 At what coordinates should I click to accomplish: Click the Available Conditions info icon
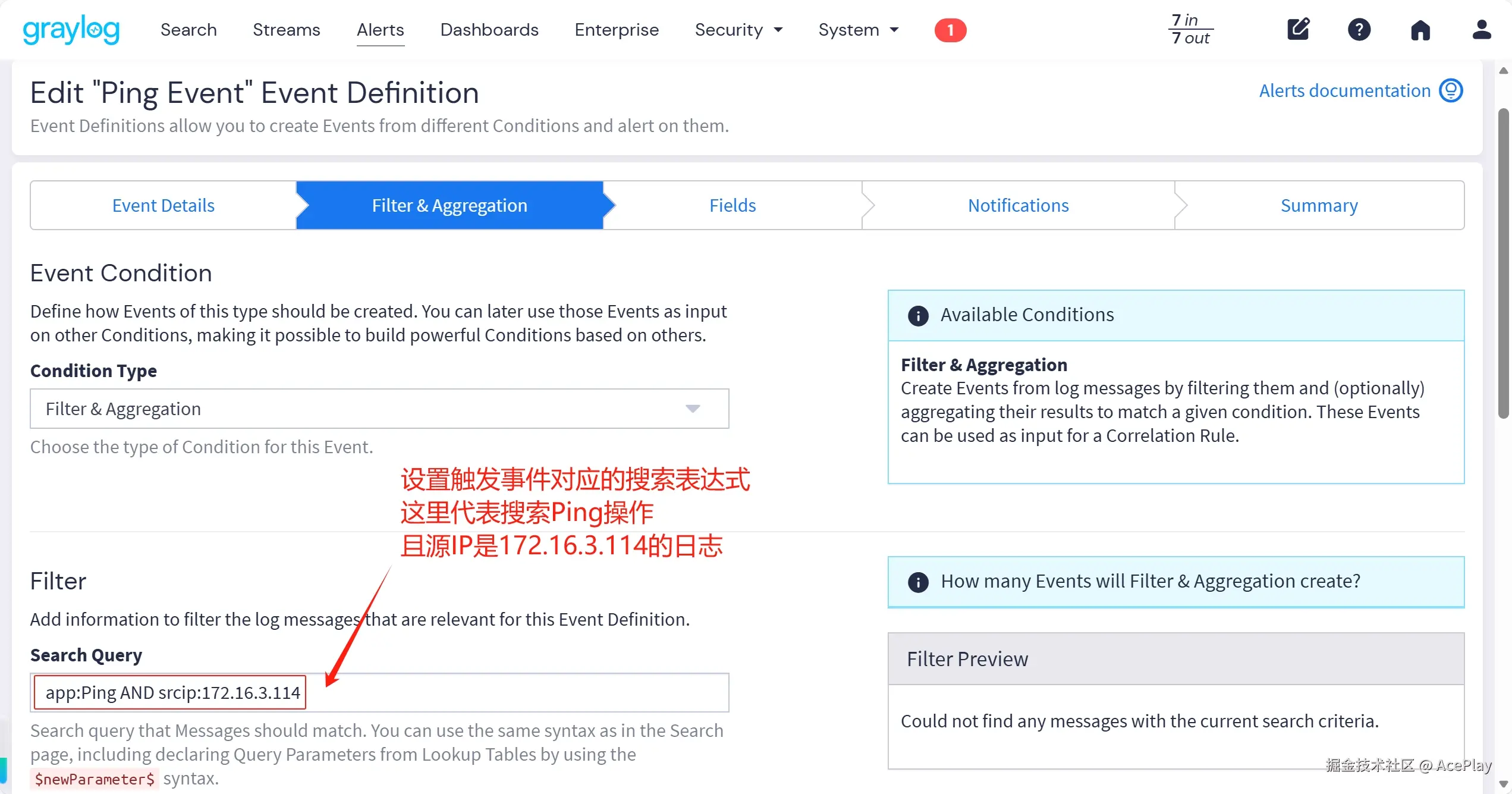[x=918, y=315]
